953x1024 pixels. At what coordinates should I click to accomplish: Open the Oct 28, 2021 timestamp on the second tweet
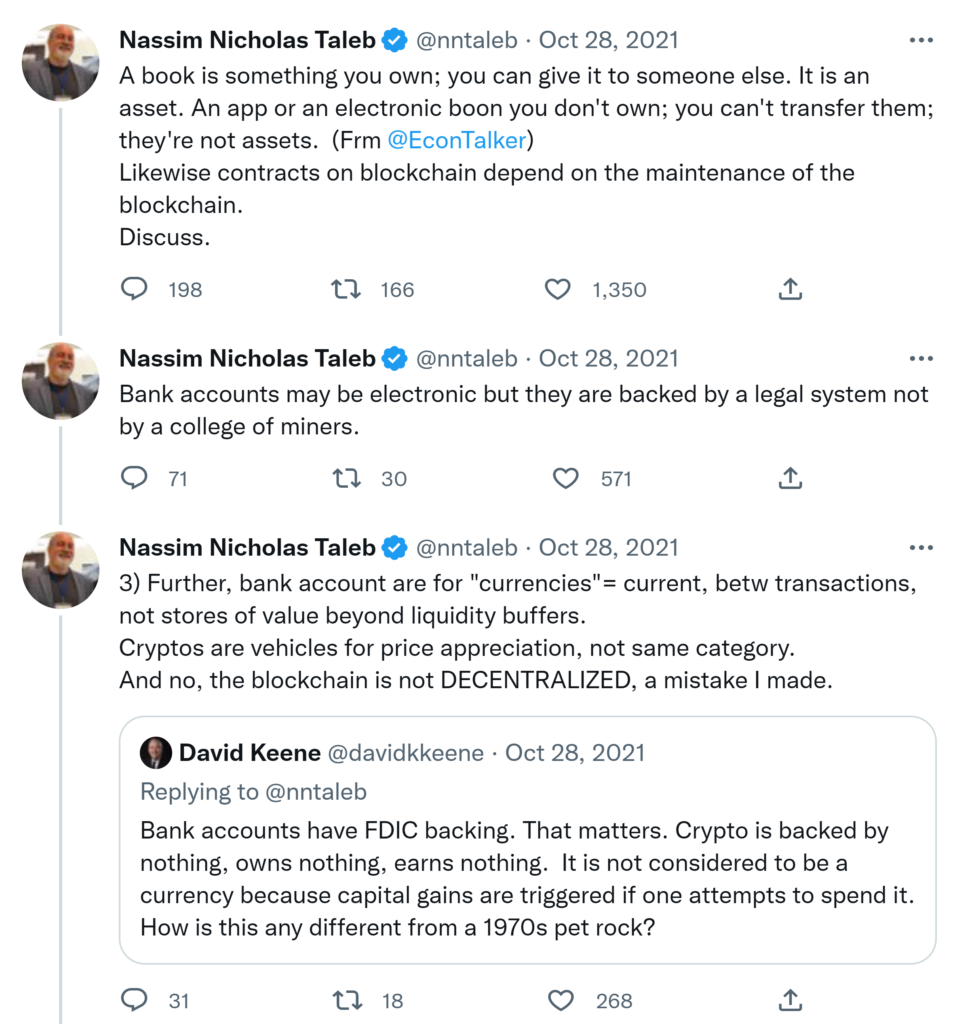608,358
